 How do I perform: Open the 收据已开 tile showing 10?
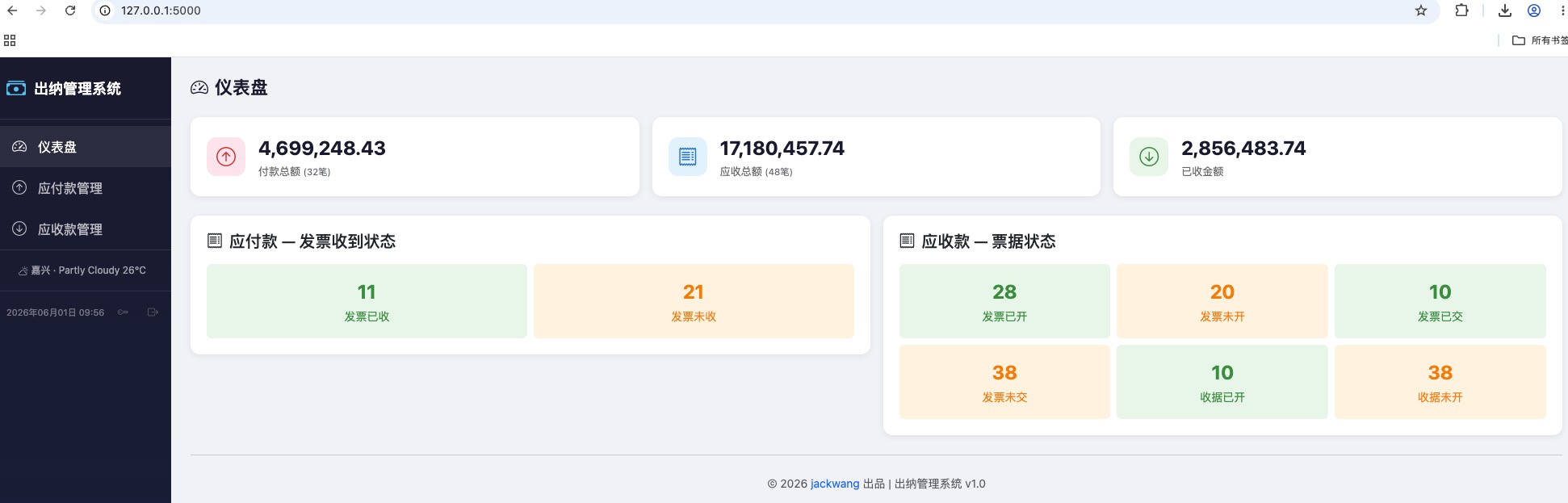pos(1222,382)
